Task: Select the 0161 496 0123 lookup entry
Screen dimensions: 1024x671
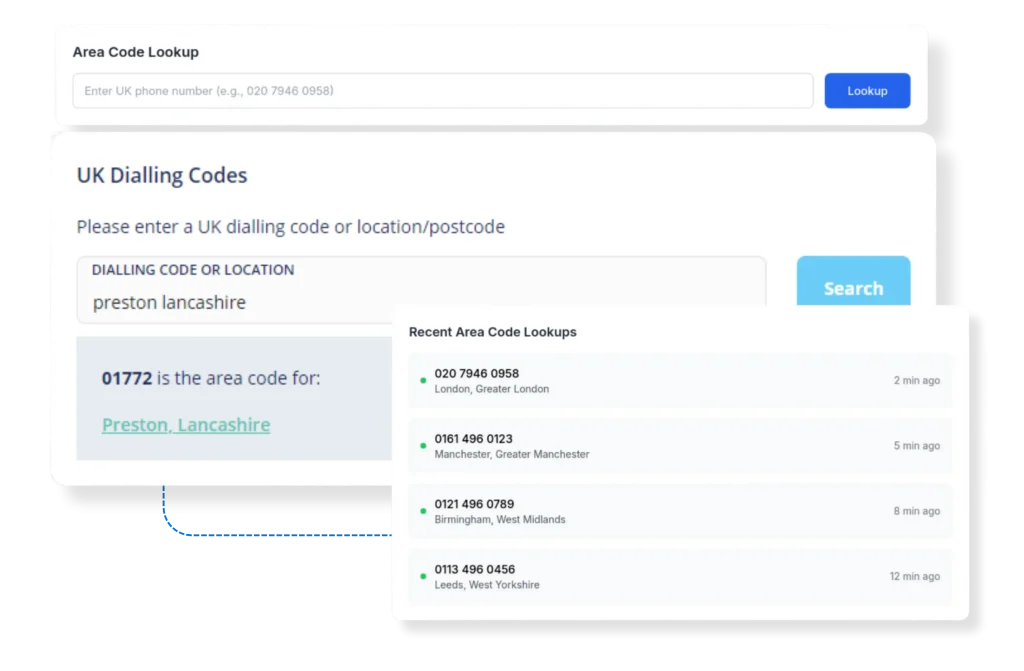Action: [680, 446]
